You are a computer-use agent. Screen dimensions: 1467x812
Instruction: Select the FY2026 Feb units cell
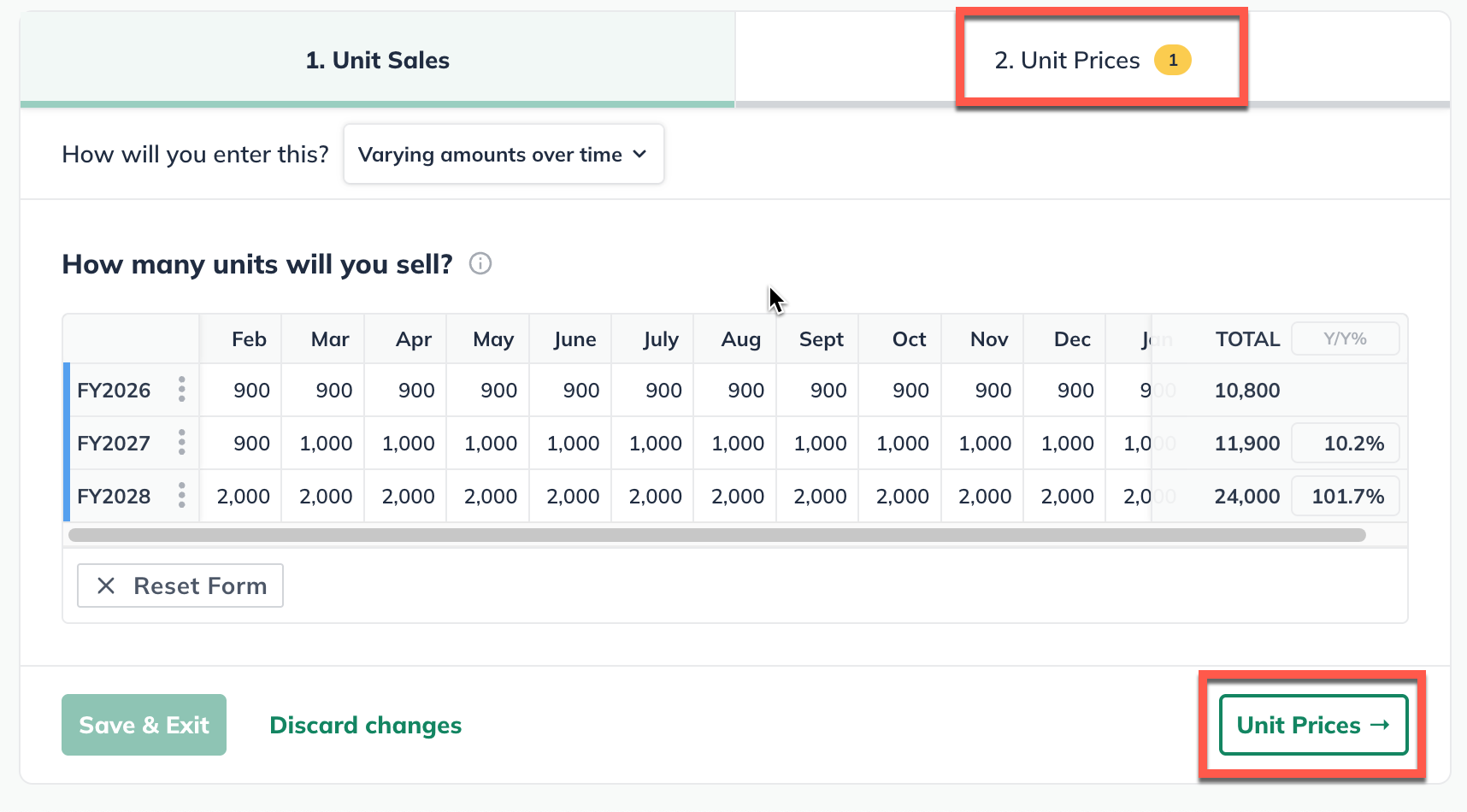coord(242,391)
